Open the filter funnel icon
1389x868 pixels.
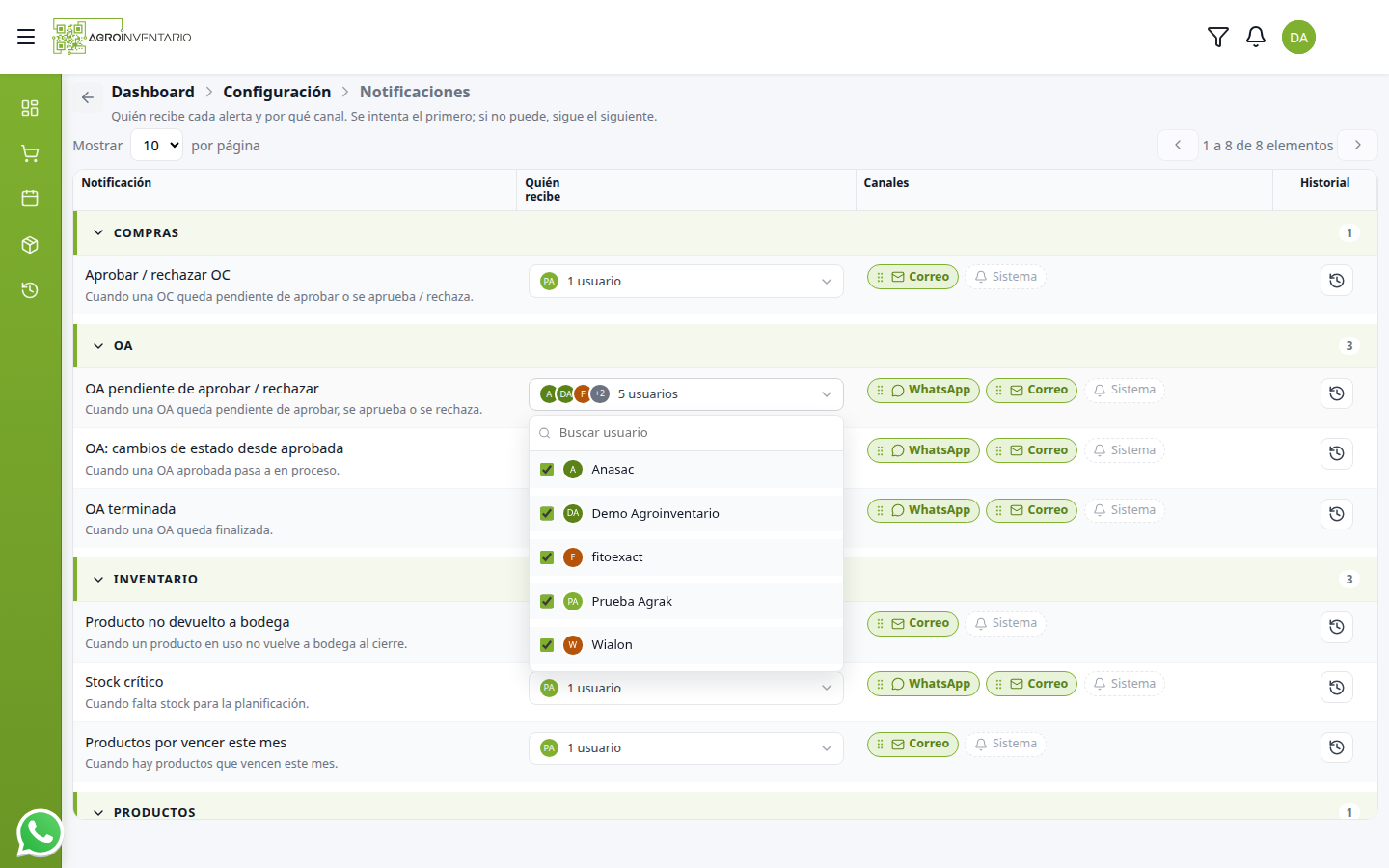coord(1218,37)
